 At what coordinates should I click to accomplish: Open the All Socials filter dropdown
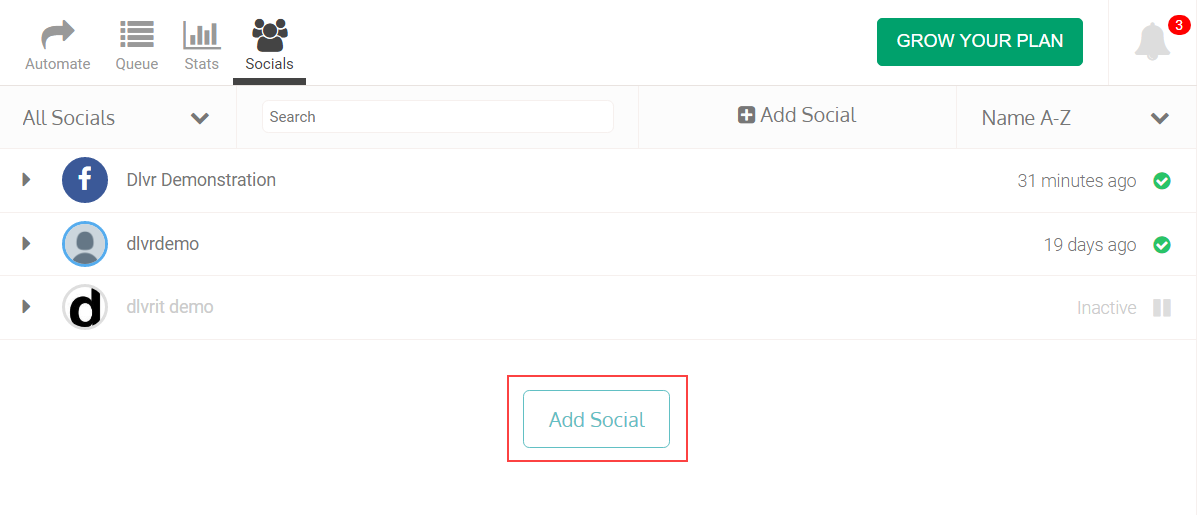coord(118,118)
